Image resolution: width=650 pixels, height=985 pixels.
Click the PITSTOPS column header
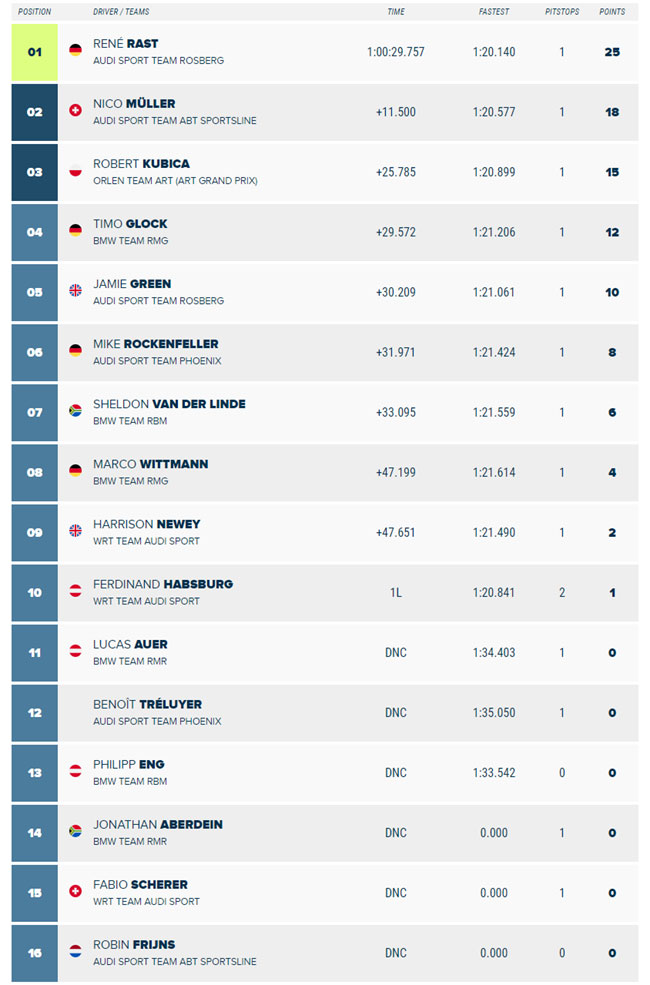[562, 11]
